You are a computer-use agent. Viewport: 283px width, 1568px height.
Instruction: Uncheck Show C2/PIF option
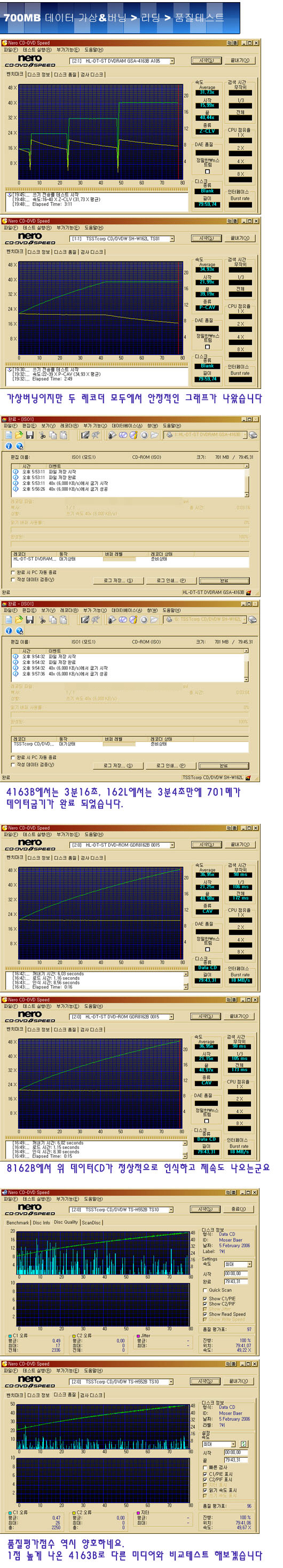(205, 1304)
